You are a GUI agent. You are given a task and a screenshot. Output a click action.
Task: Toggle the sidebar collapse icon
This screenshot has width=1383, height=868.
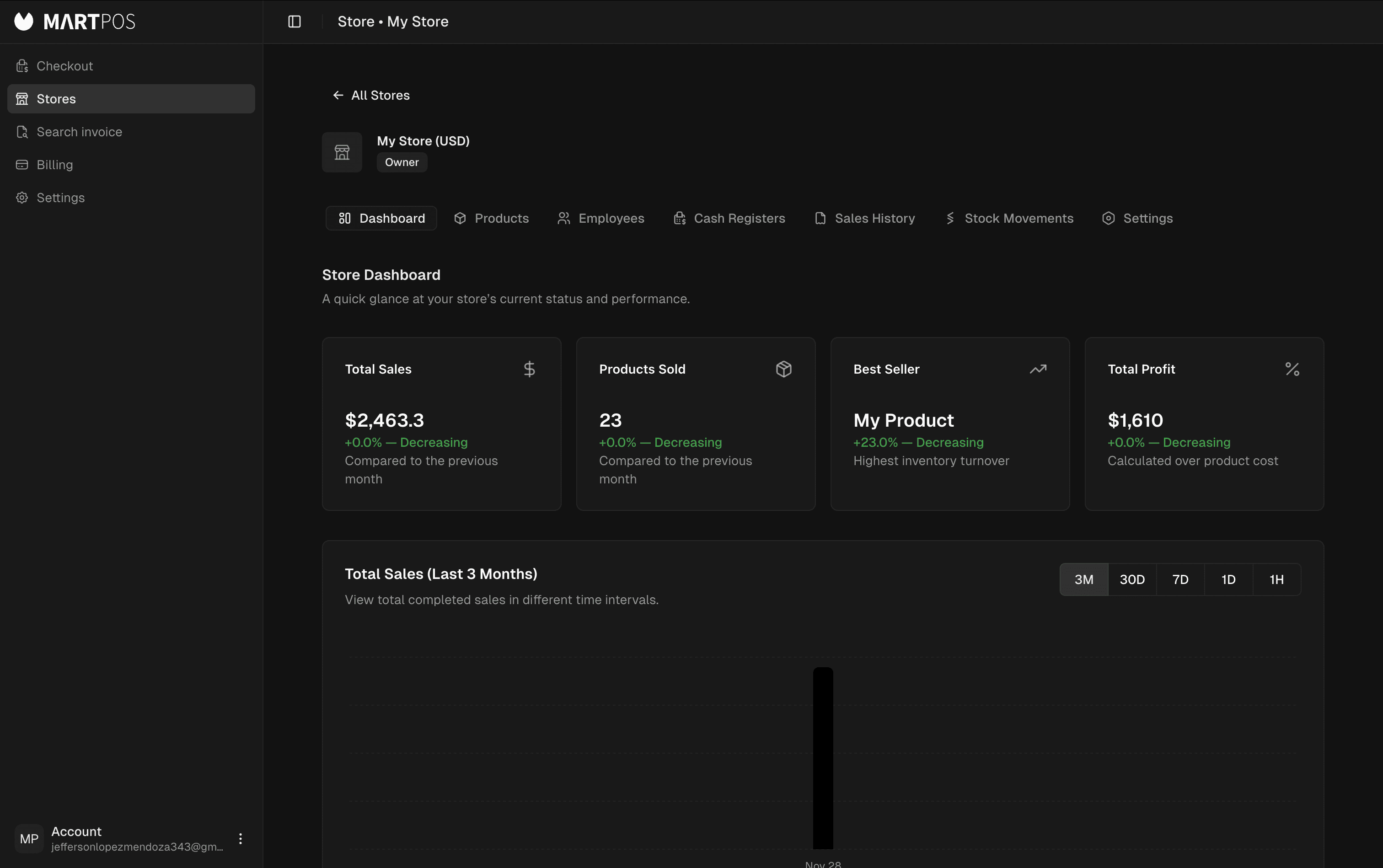click(294, 22)
